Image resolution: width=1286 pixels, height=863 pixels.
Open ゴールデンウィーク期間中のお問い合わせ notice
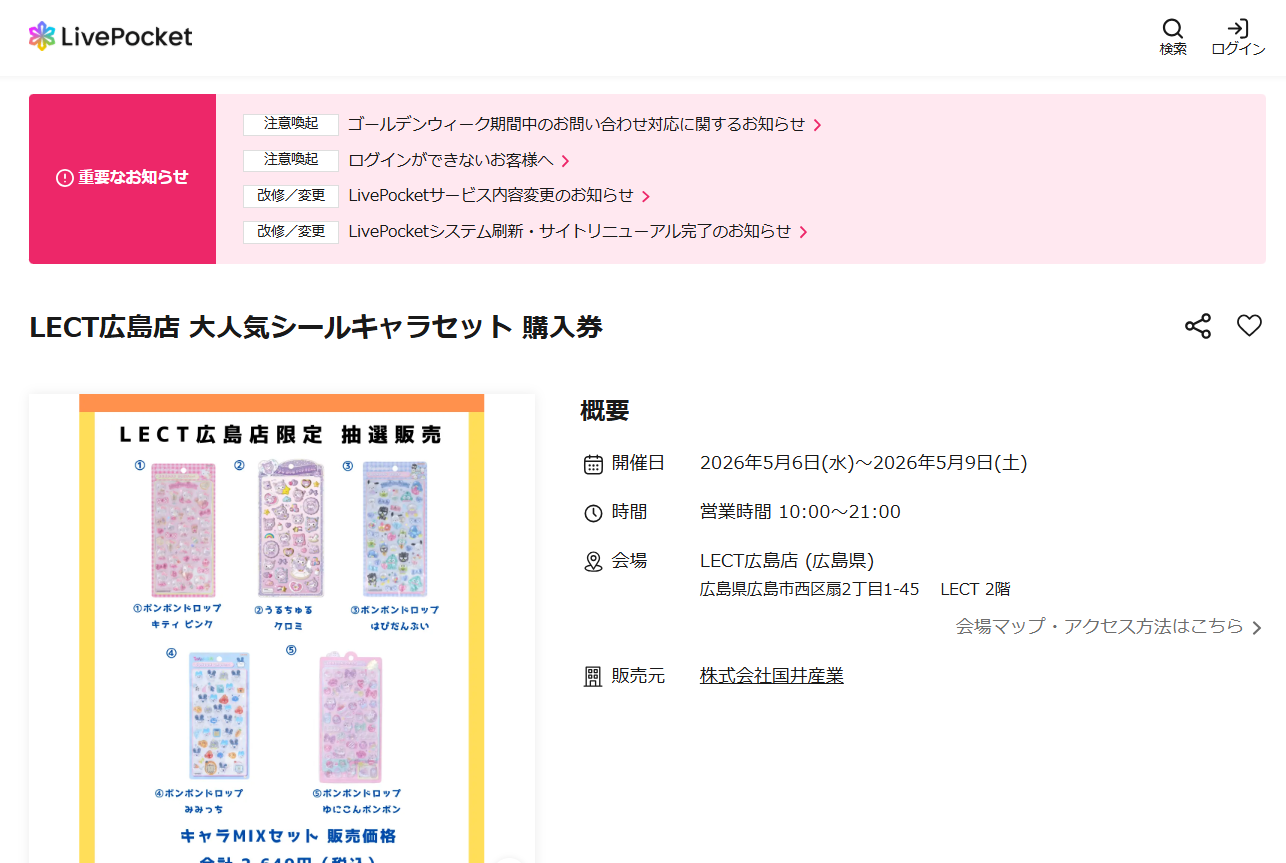tap(576, 124)
